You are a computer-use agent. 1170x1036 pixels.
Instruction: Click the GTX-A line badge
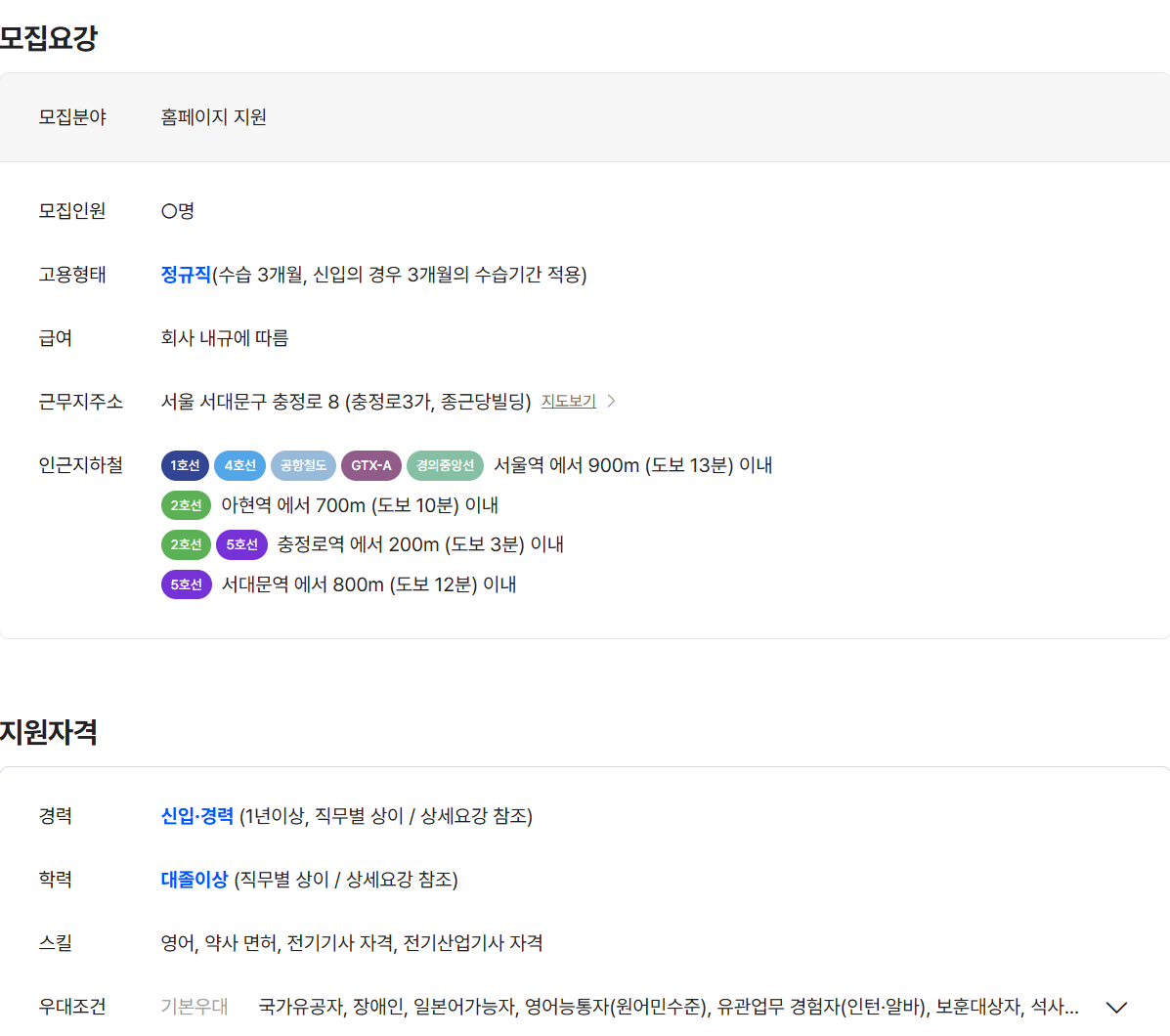coord(370,465)
